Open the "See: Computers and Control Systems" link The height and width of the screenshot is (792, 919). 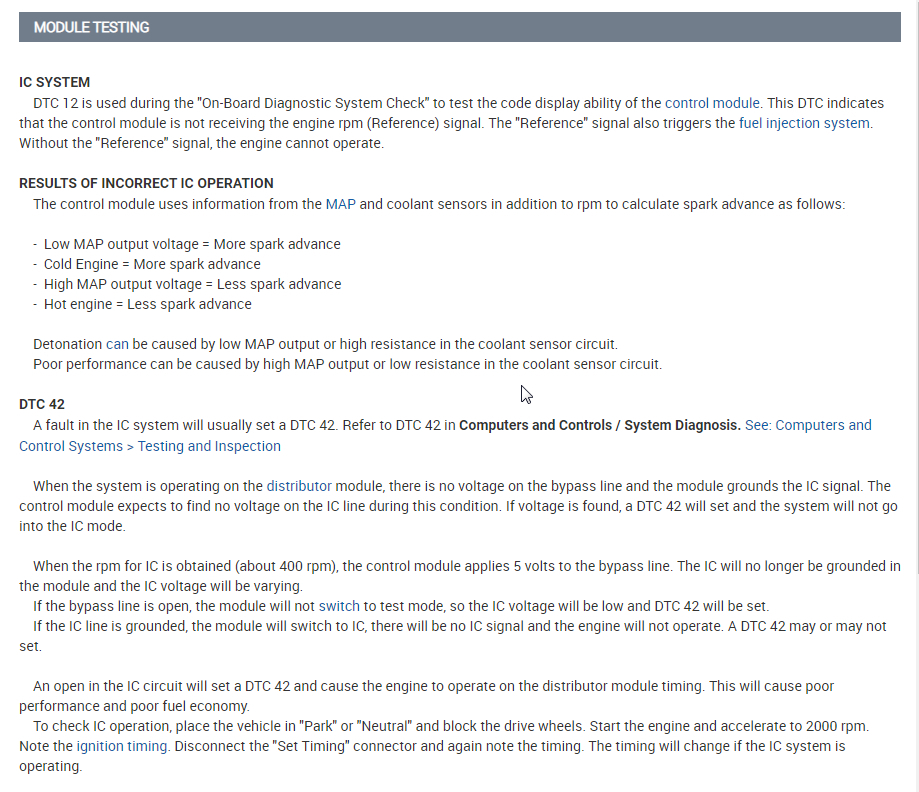808,426
